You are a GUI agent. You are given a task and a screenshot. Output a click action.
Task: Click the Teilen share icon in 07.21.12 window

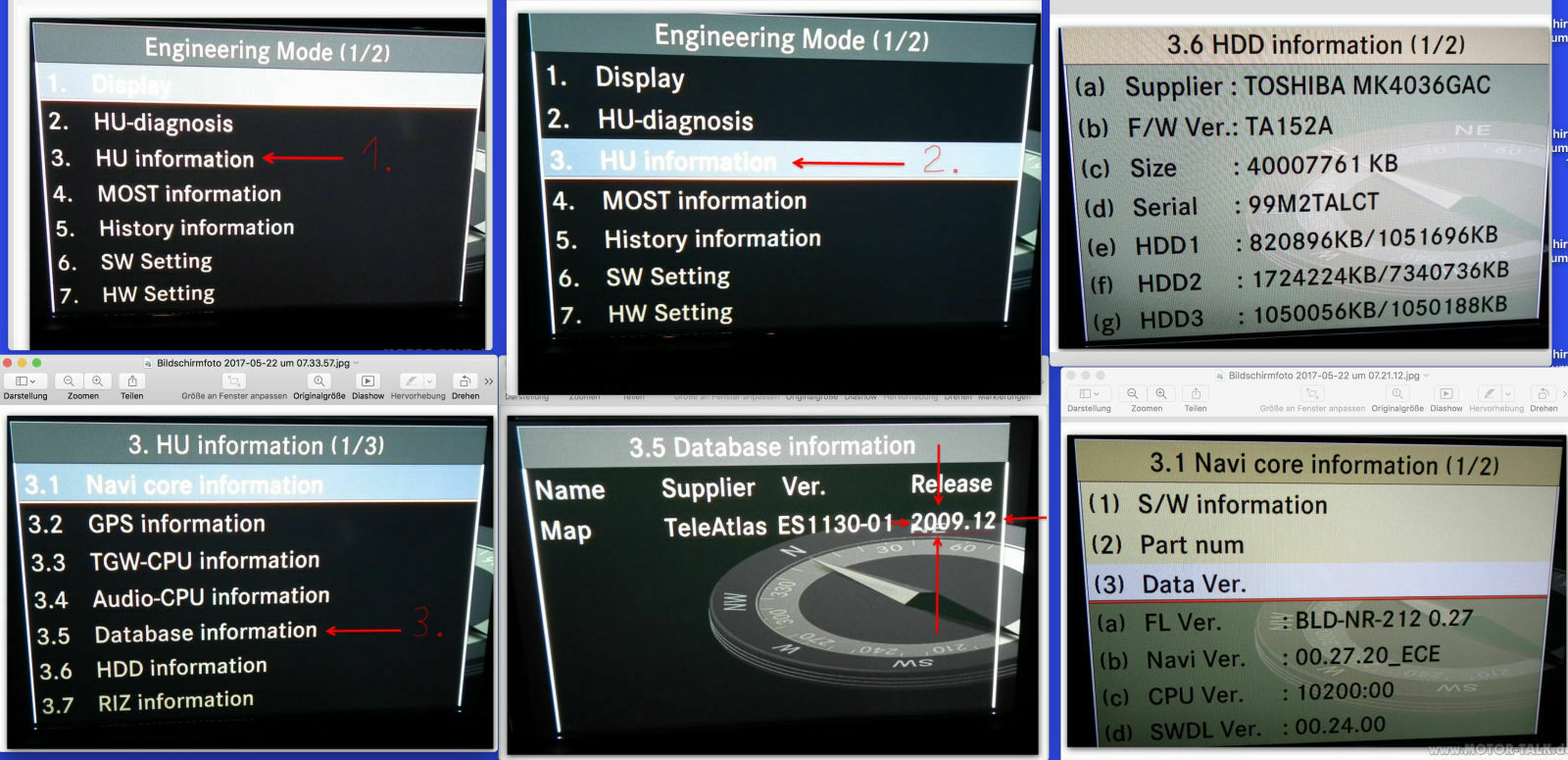[1196, 393]
